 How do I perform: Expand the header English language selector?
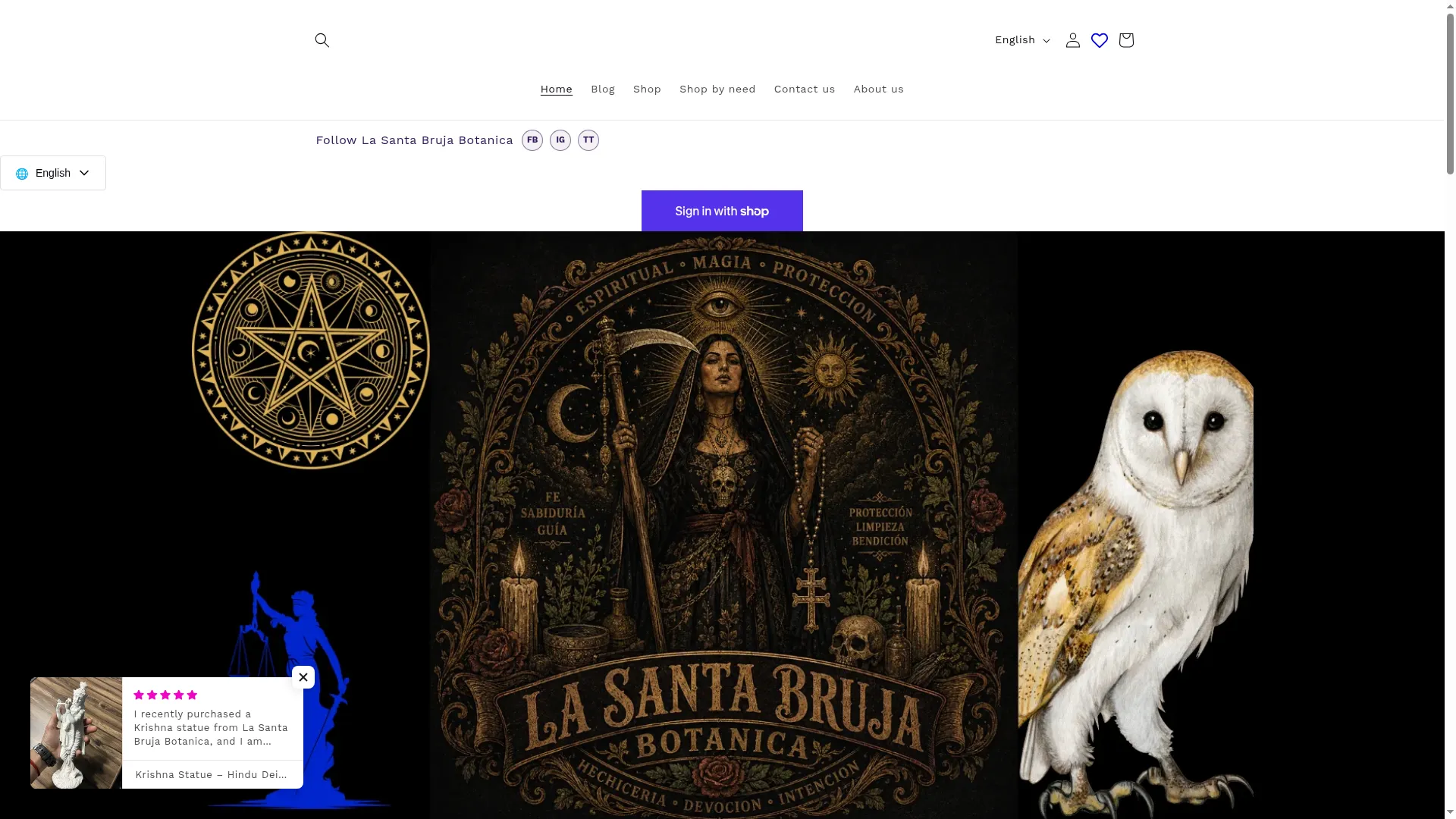(1022, 40)
